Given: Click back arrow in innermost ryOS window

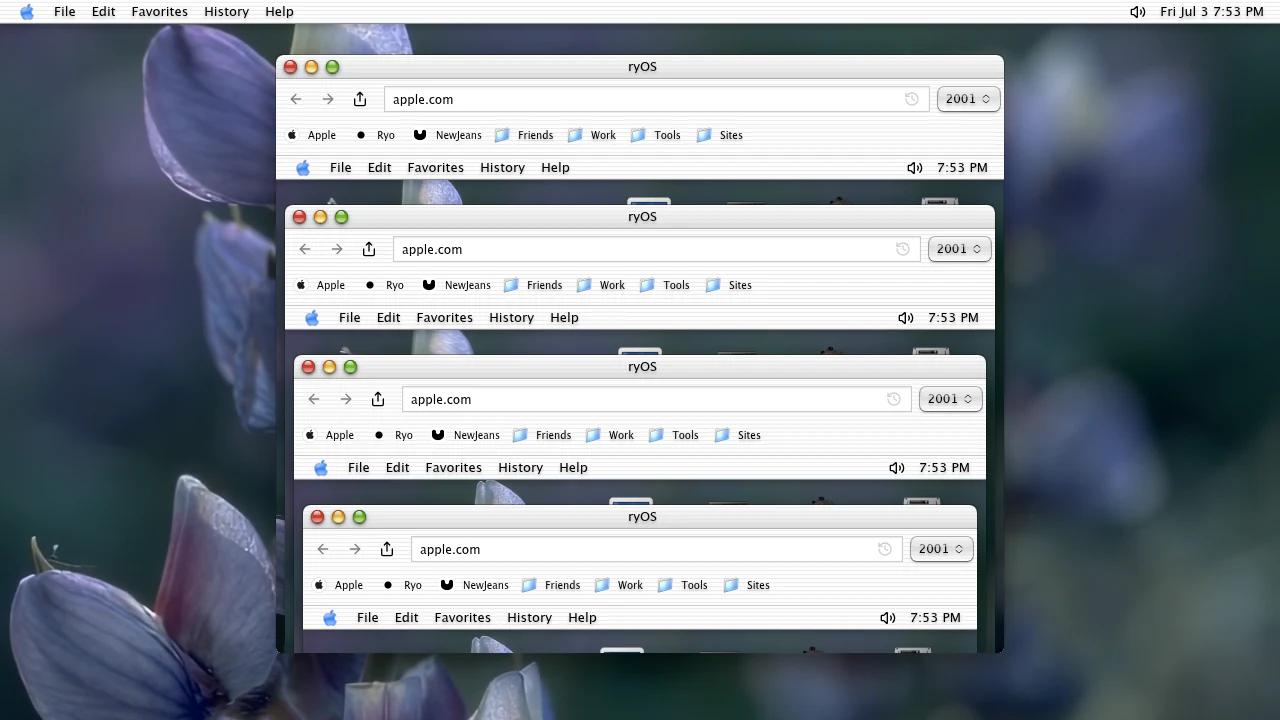Looking at the screenshot, I should pos(323,549).
